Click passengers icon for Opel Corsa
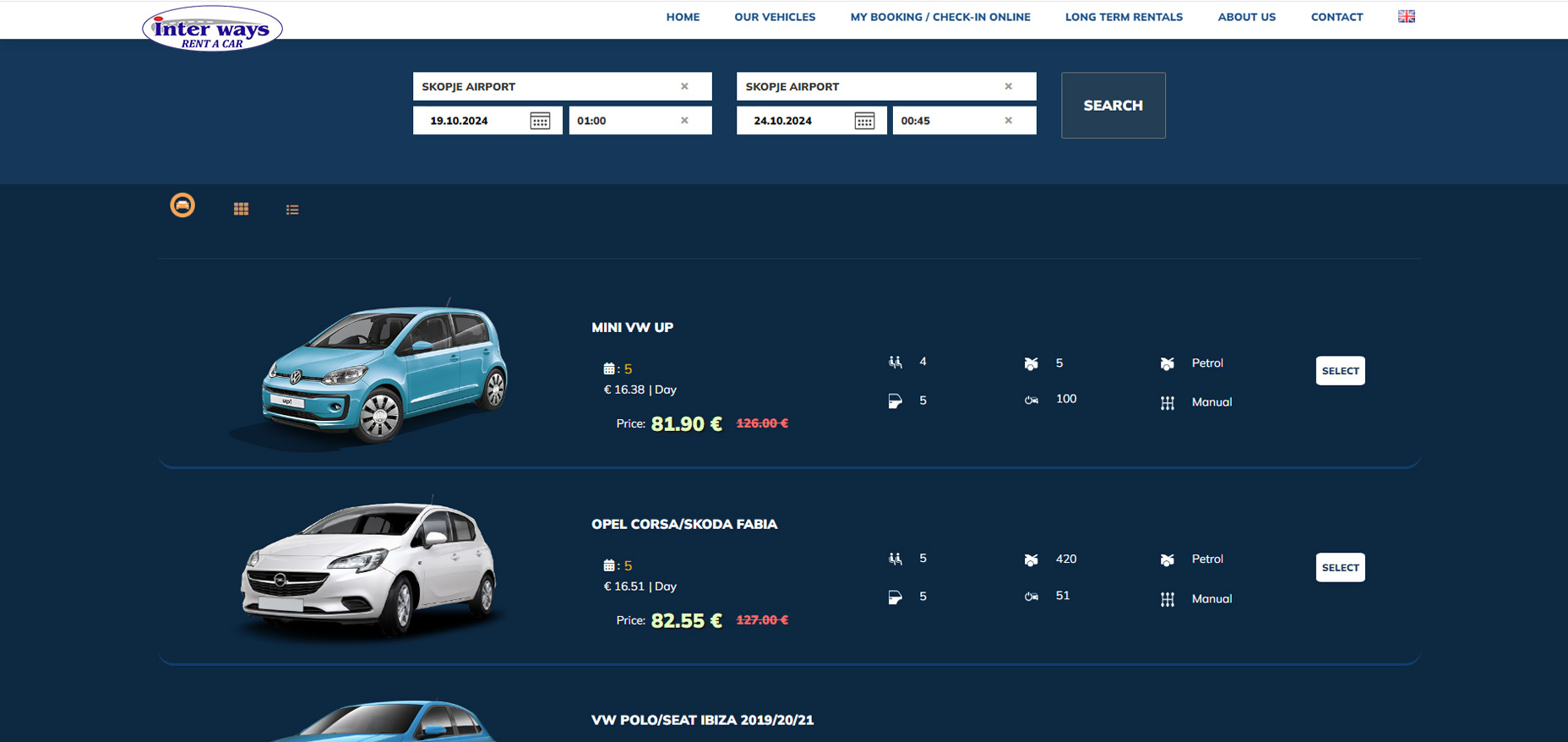This screenshot has width=1568, height=742. pyautogui.click(x=896, y=559)
